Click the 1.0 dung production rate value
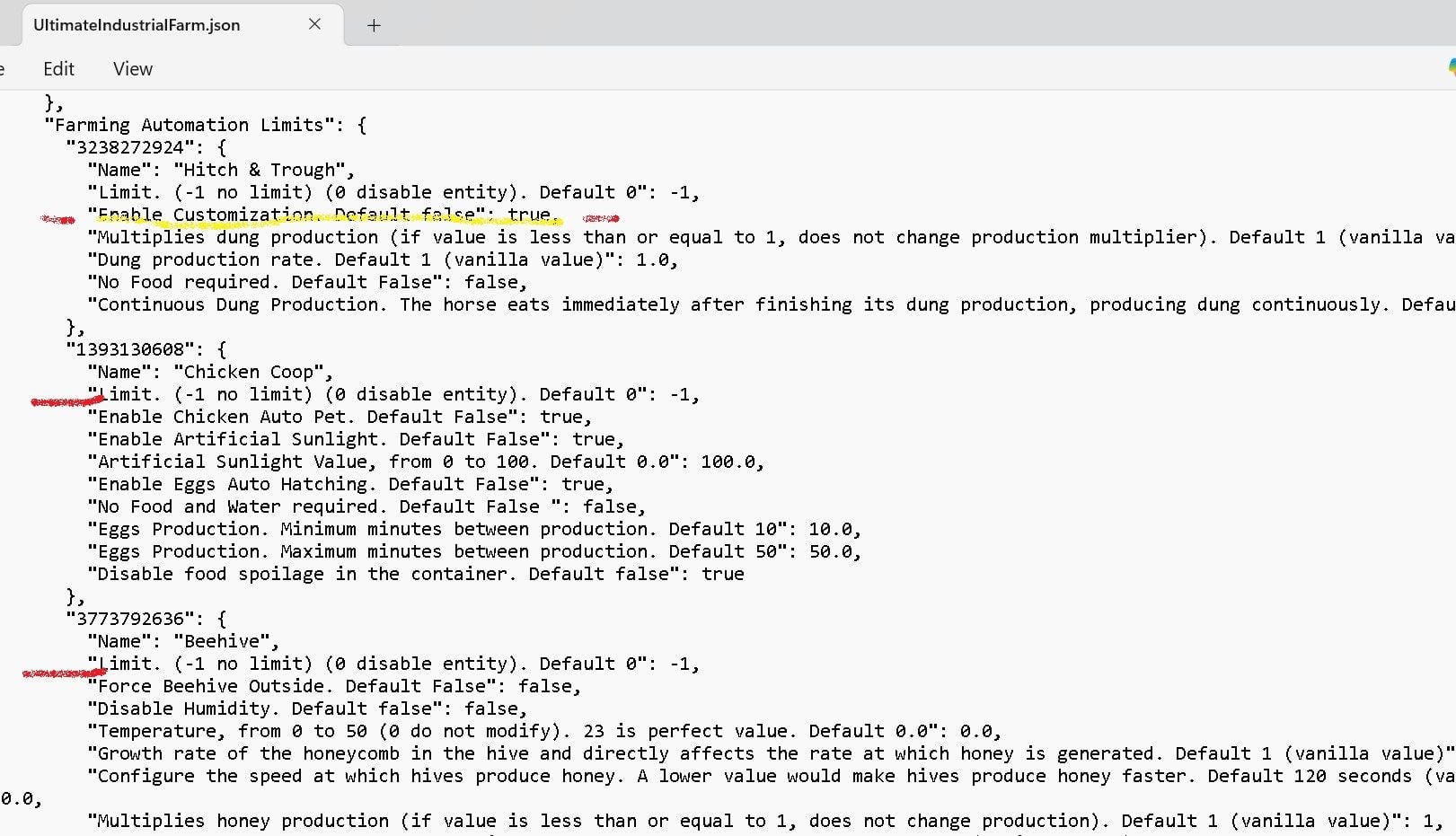The height and width of the screenshot is (836, 1456). point(652,260)
